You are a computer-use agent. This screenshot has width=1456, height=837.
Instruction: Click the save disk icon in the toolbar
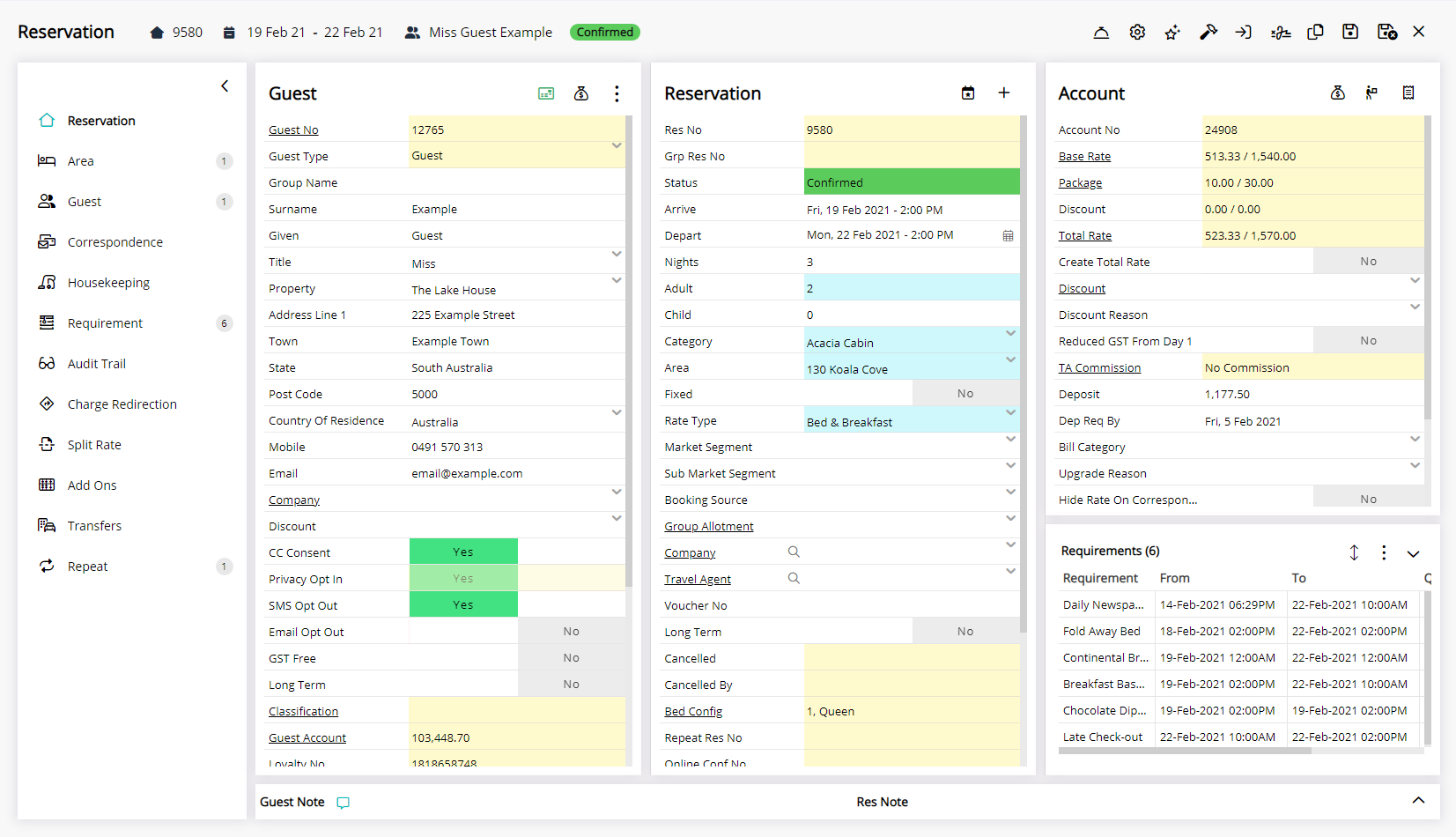pyautogui.click(x=1351, y=32)
